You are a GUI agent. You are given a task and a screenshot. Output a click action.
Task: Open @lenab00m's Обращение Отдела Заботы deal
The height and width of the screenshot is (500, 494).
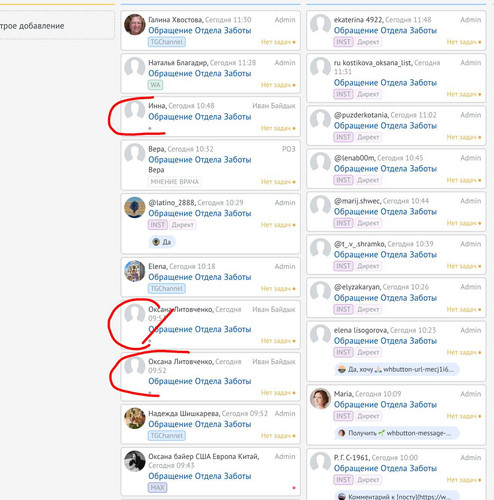[x=385, y=169]
